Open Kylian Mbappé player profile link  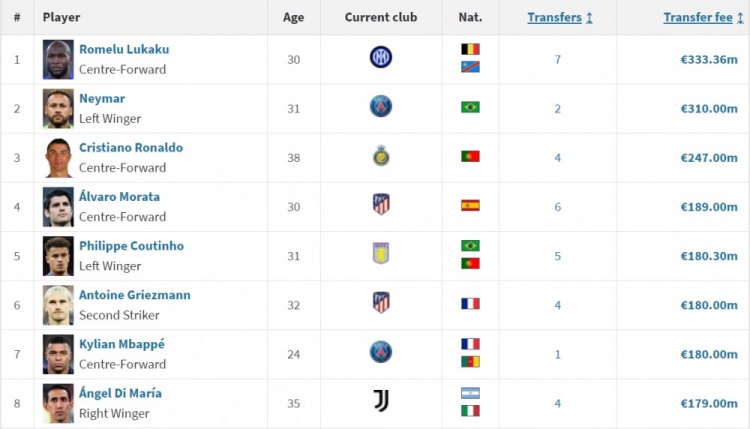point(122,343)
